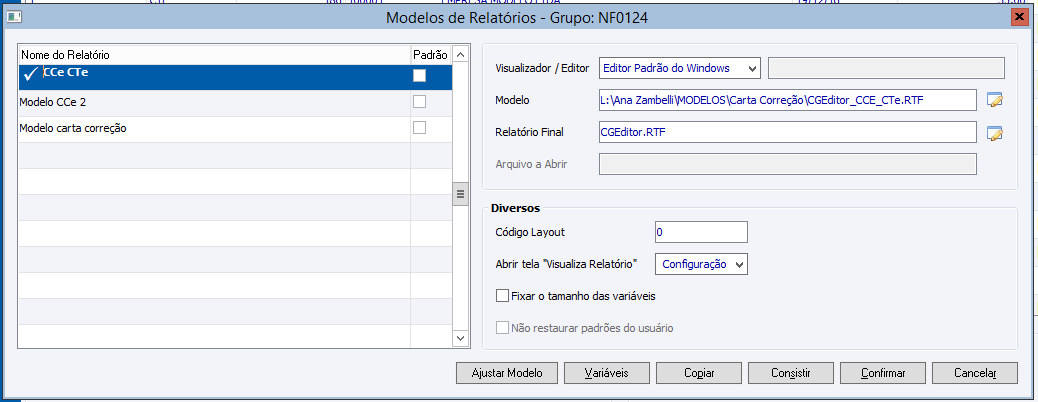The height and width of the screenshot is (402, 1038).
Task: Click the checkmark icon on CCe CTe row
Action: tap(30, 74)
